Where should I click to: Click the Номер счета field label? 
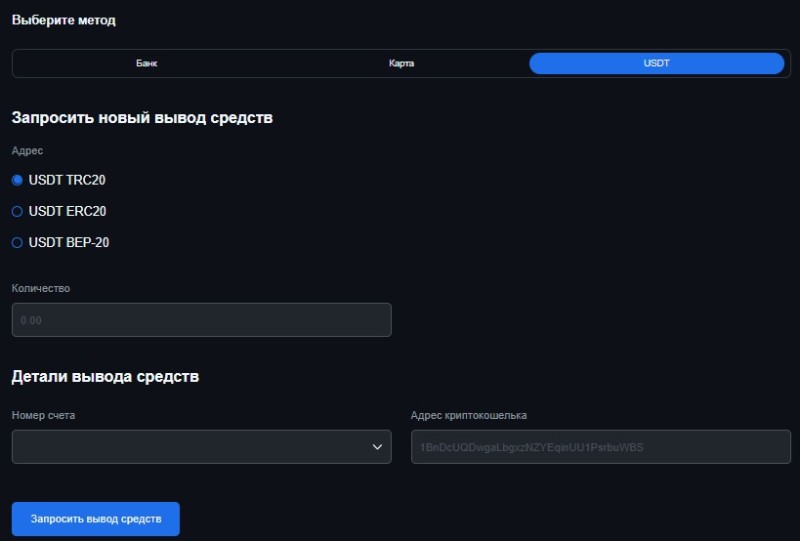pos(43,415)
